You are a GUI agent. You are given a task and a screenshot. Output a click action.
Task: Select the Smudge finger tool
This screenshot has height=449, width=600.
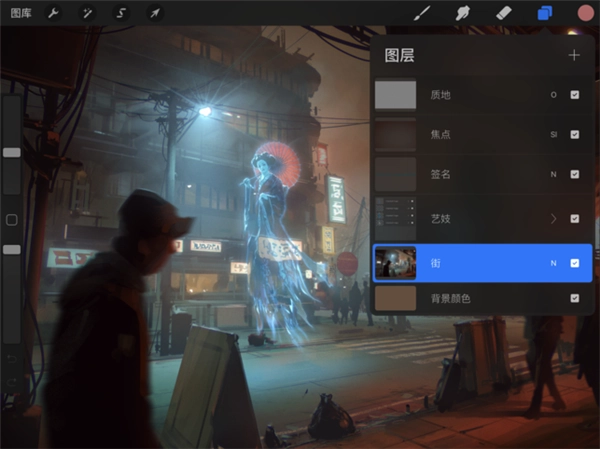tap(463, 13)
